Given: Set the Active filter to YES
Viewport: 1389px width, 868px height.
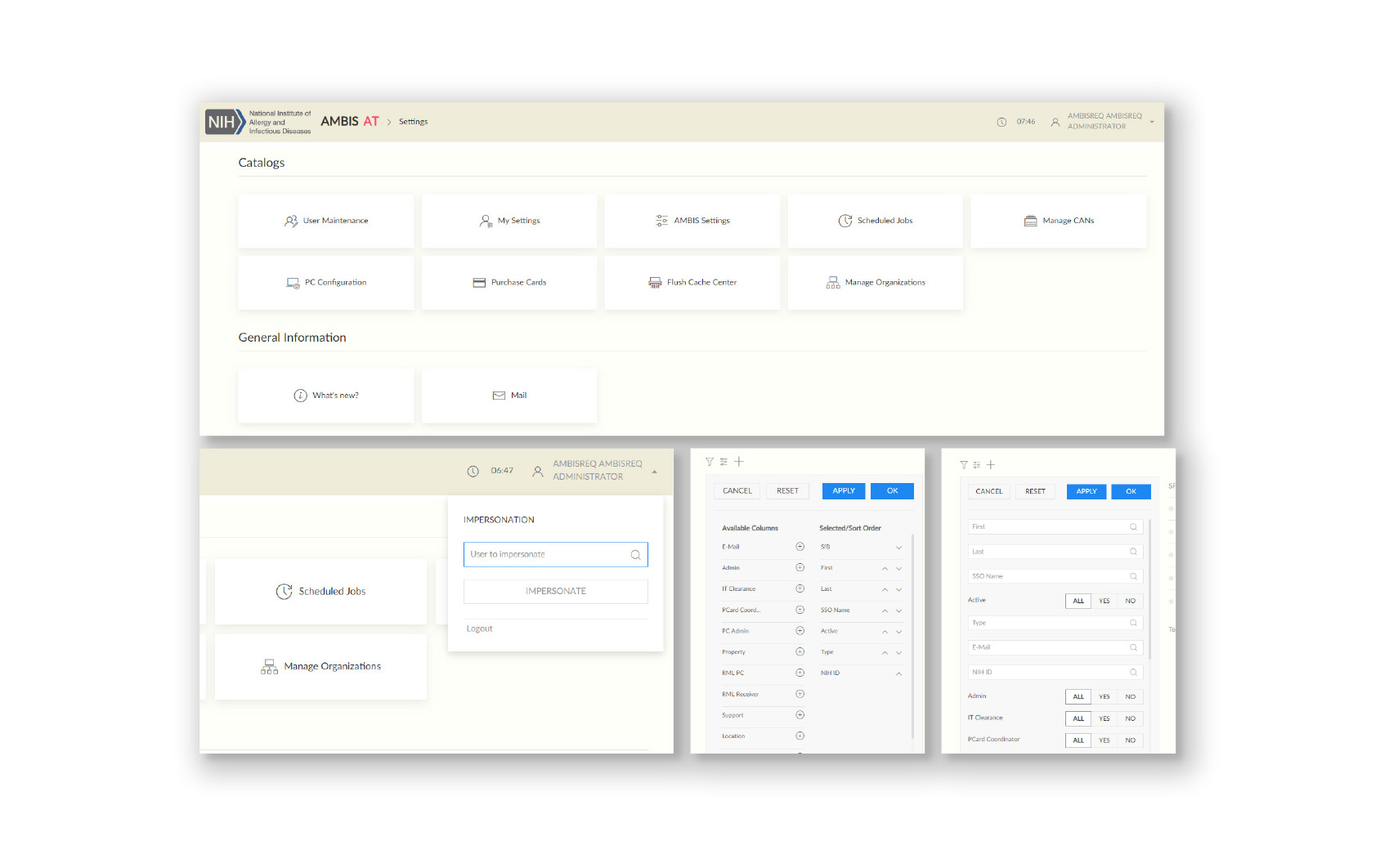Looking at the screenshot, I should pos(1104,601).
